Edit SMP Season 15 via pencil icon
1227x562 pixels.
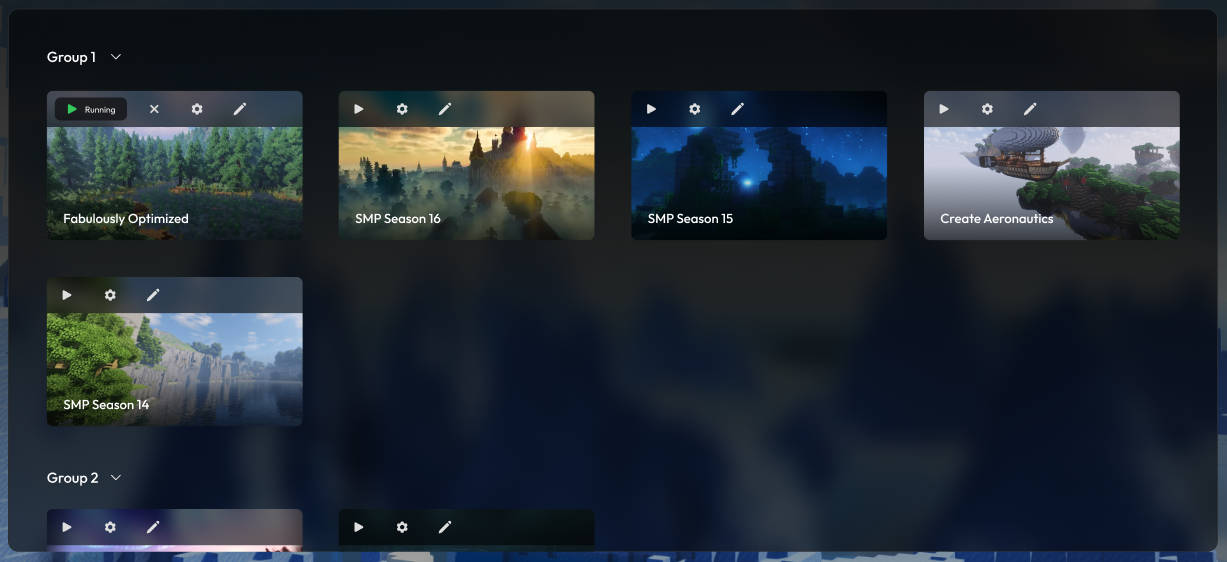click(x=737, y=109)
